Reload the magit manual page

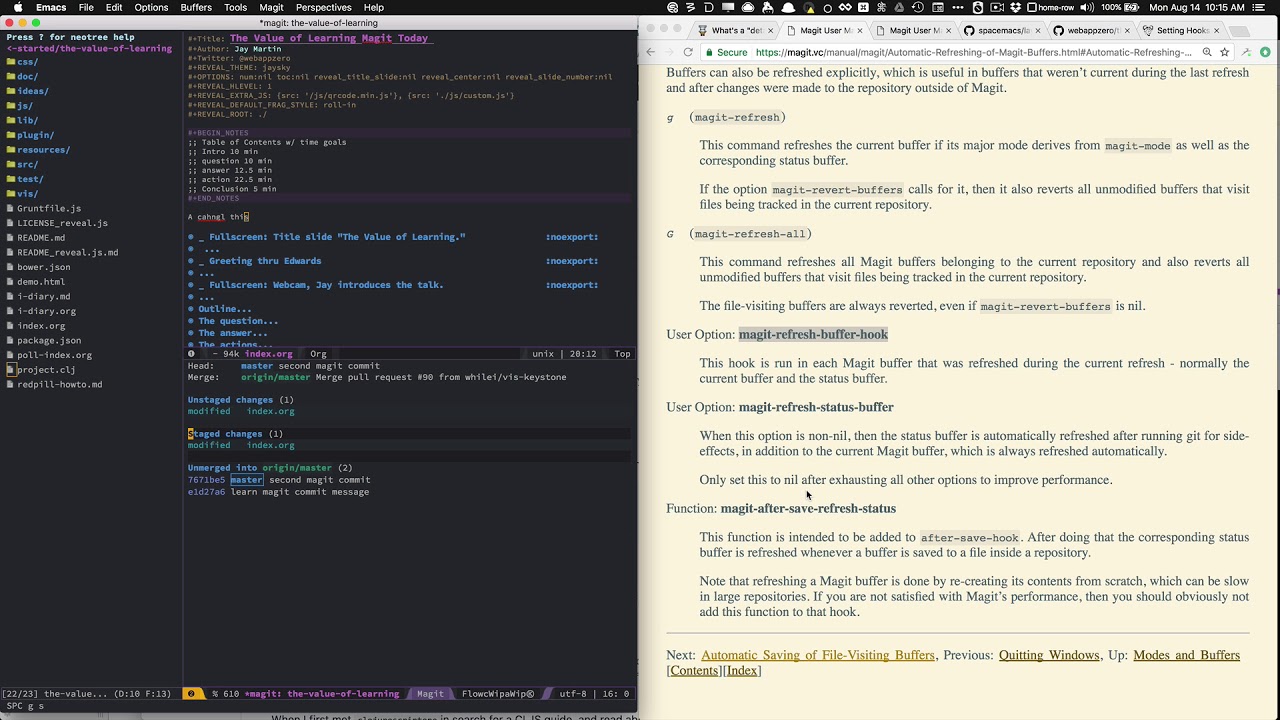pyautogui.click(x=688, y=52)
